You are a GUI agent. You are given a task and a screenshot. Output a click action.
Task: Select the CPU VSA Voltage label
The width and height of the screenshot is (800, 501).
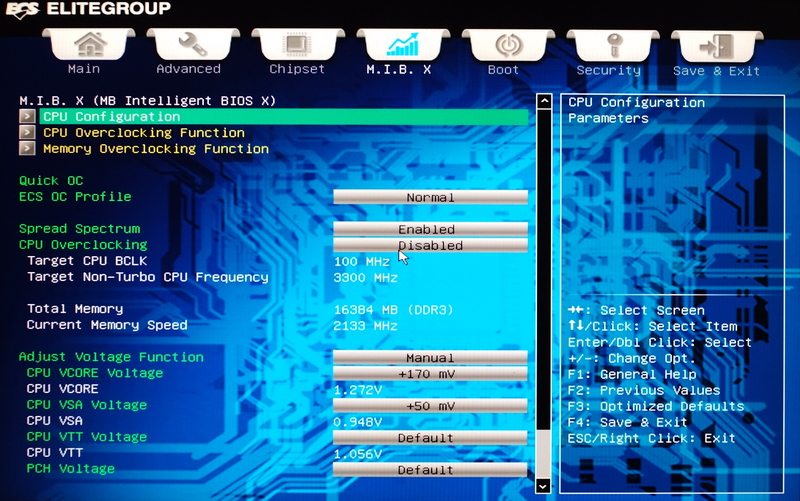coord(87,405)
